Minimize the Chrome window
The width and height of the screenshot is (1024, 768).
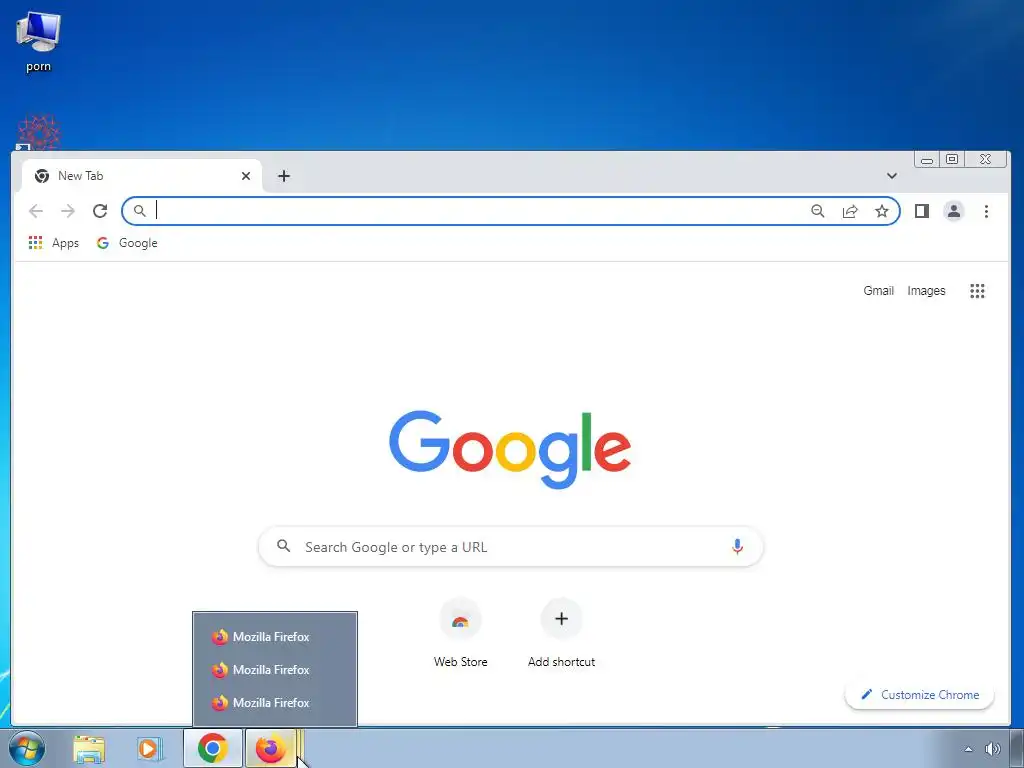click(927, 159)
